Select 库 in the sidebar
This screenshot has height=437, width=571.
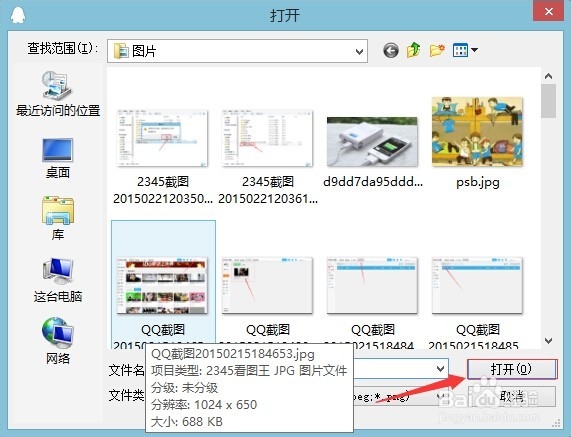click(58, 219)
